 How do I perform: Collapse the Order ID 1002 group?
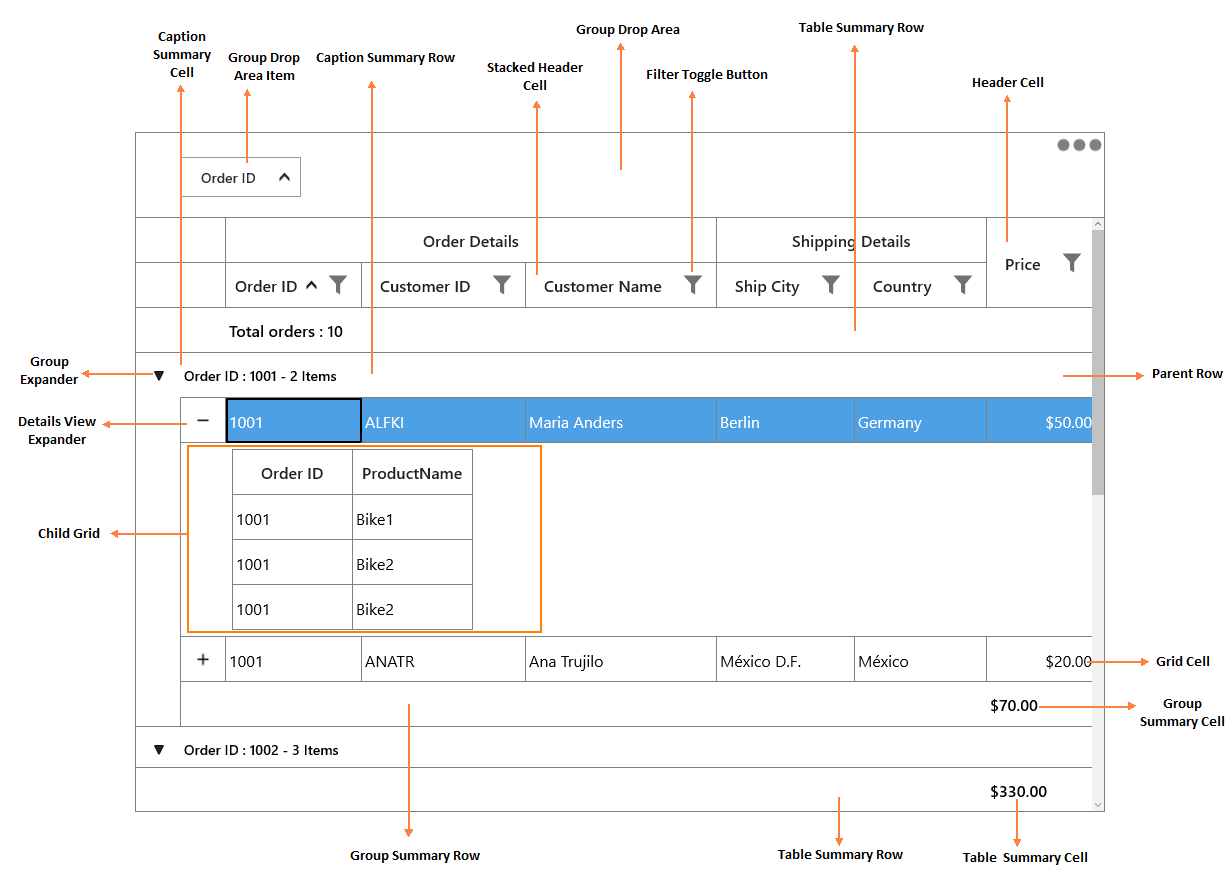click(x=158, y=750)
